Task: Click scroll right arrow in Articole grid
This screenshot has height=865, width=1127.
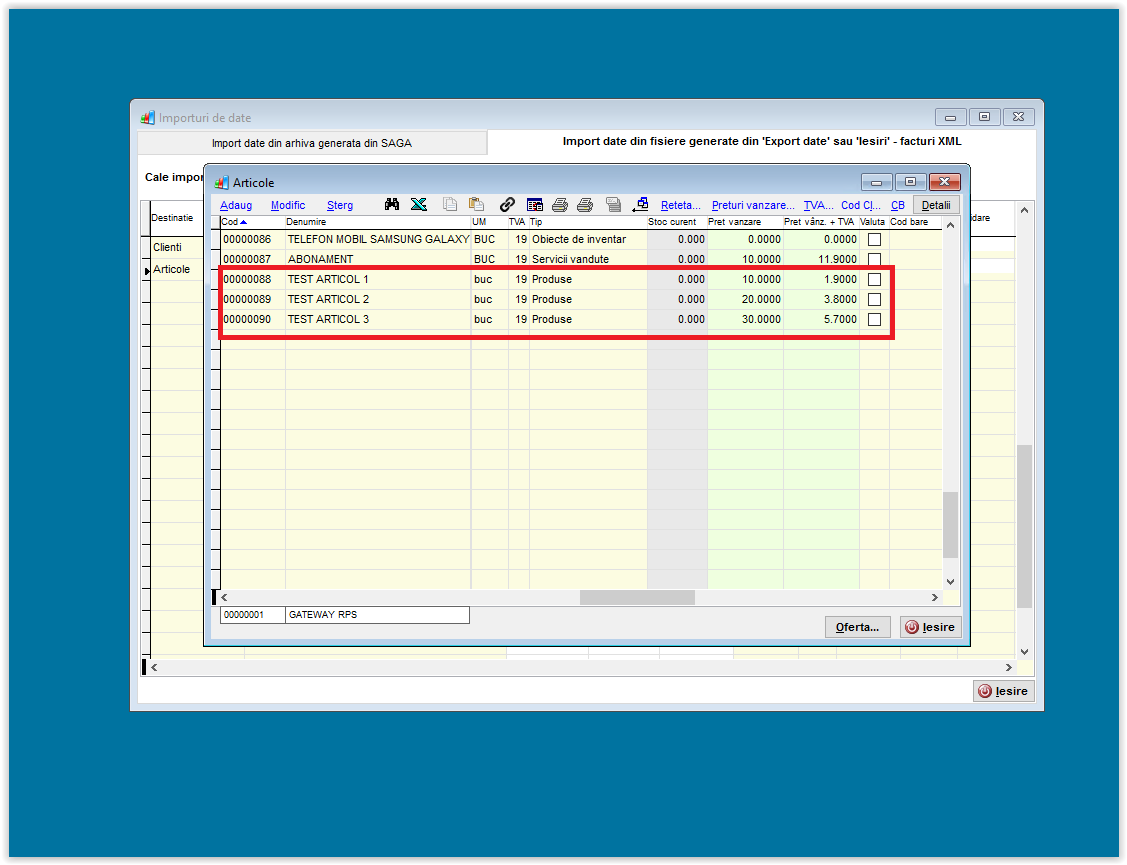Action: click(x=934, y=598)
